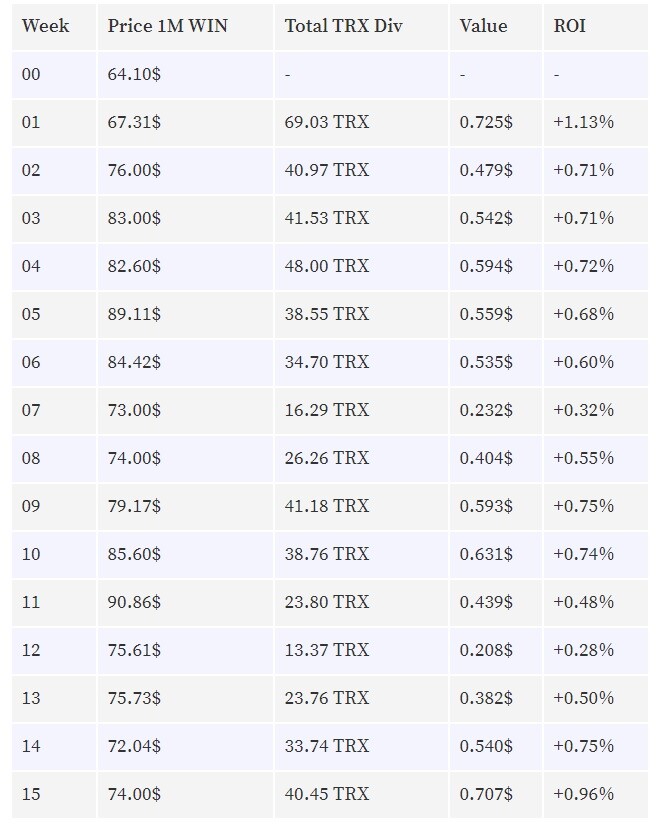This screenshot has width=660, height=824.
Task: Select the 0.559$ value cell
Action: click(x=486, y=314)
